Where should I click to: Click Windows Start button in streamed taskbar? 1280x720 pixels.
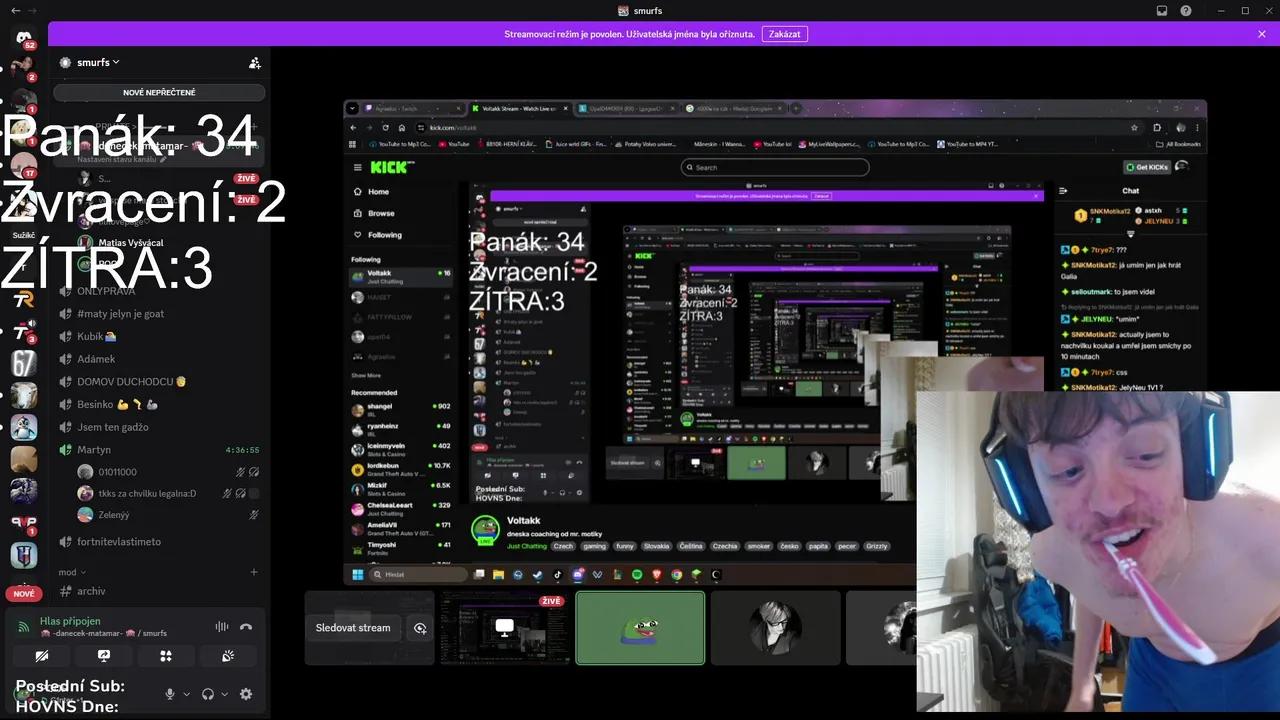coord(357,575)
